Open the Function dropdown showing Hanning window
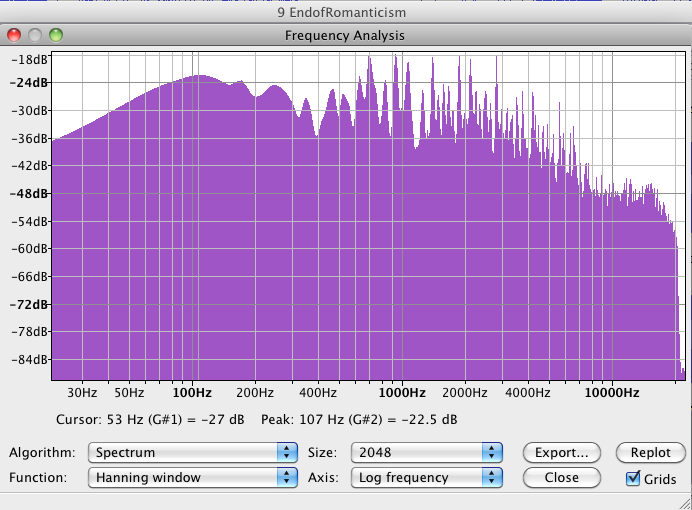Screen dimensions: 692x510 coord(193,477)
